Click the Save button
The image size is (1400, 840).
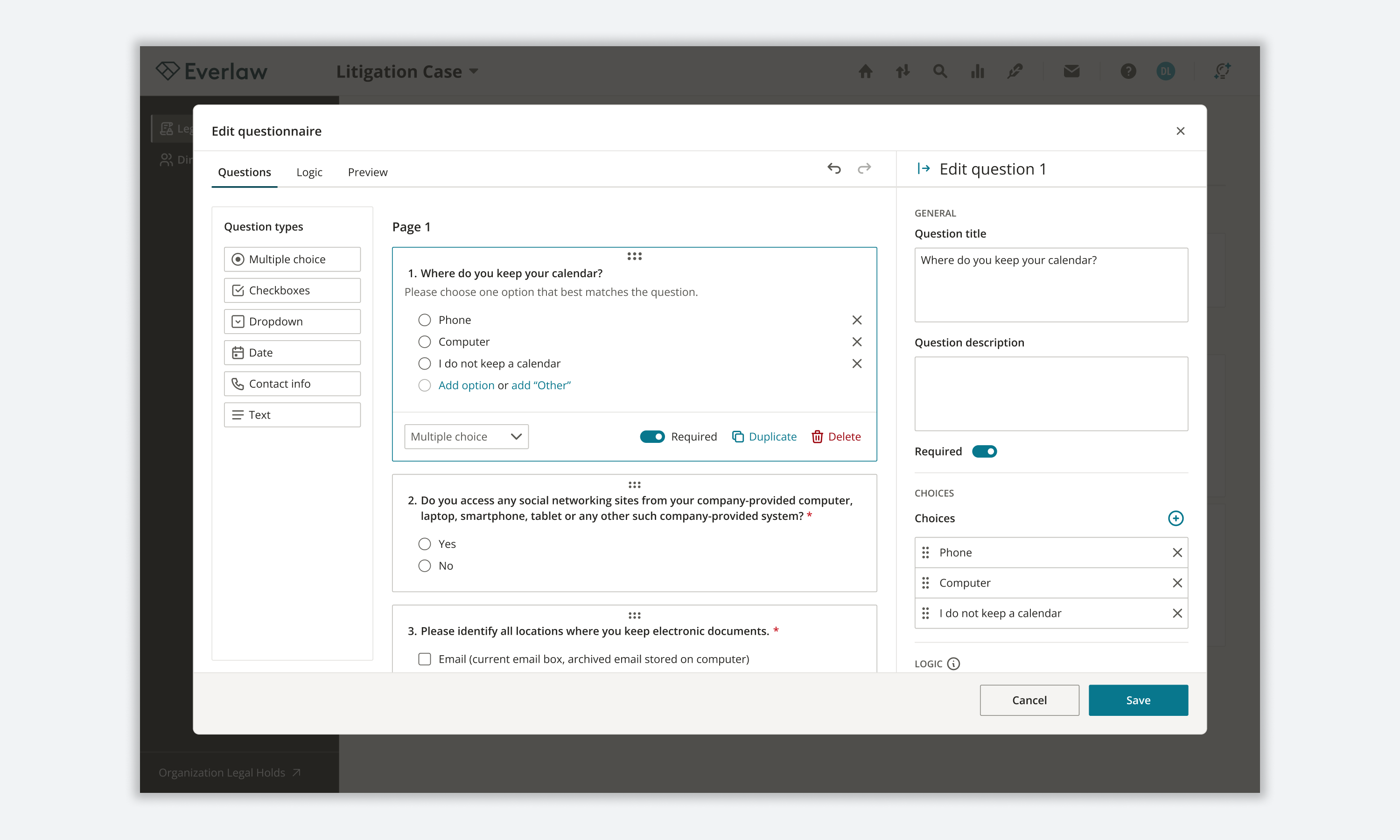(1137, 700)
